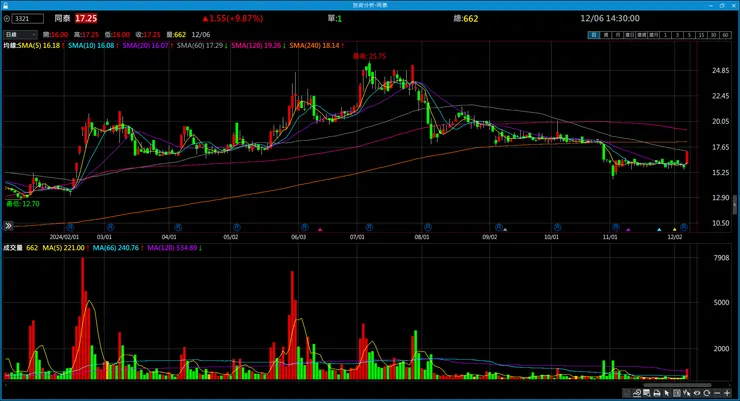740x401 pixels.
Task: Click the pink triangle event marker after 06/03
Action: [320, 229]
